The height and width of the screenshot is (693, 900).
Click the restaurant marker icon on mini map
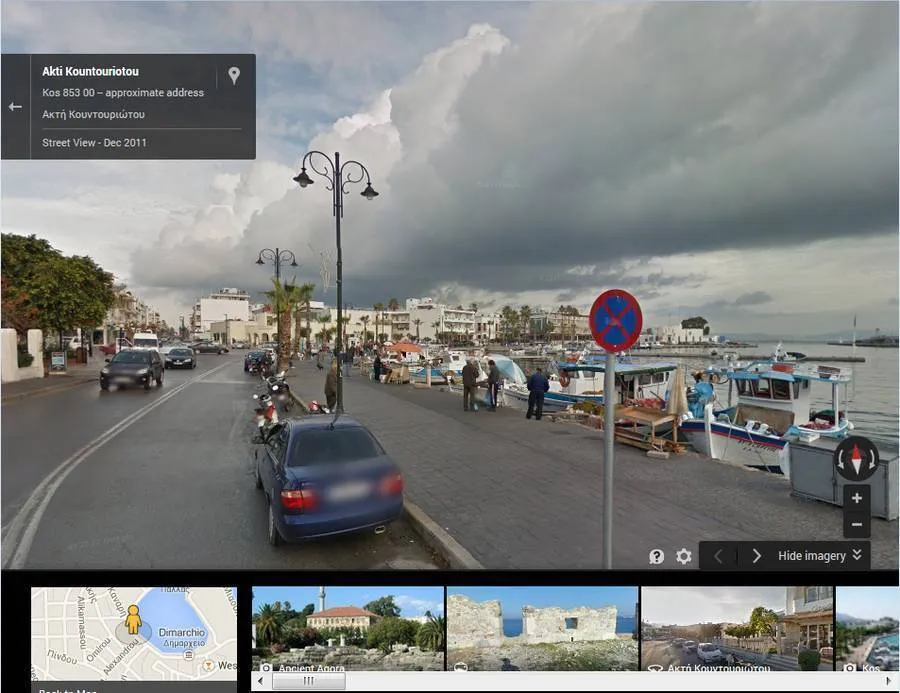pos(209,665)
